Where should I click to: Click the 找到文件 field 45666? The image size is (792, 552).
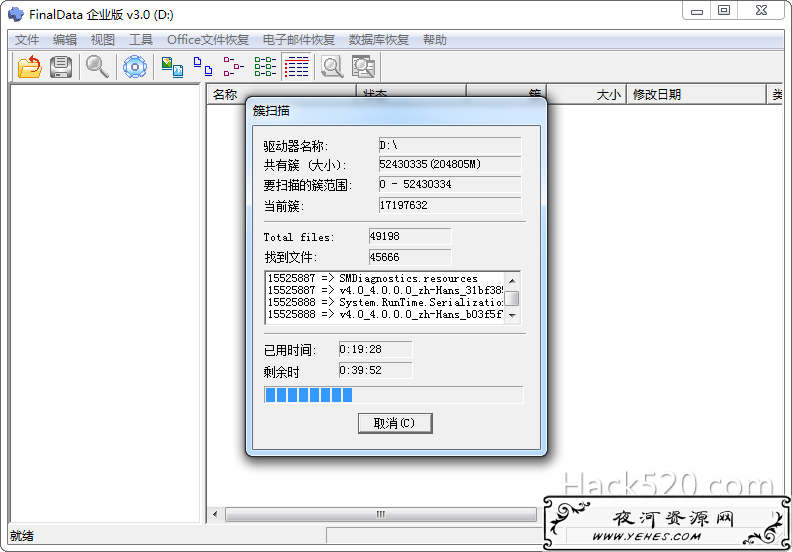[410, 257]
